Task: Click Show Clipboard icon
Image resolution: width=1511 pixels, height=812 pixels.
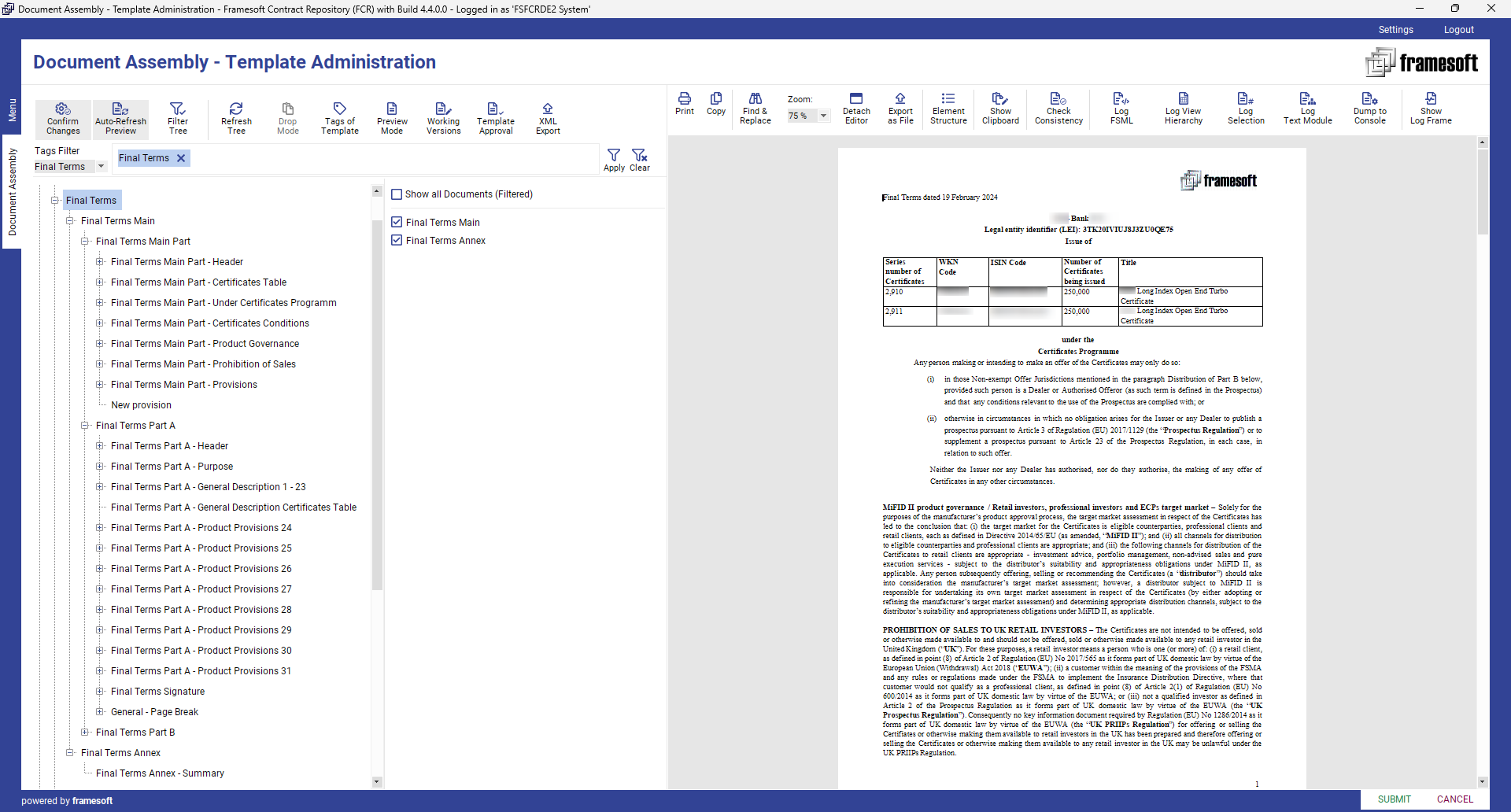Action: click(1000, 109)
